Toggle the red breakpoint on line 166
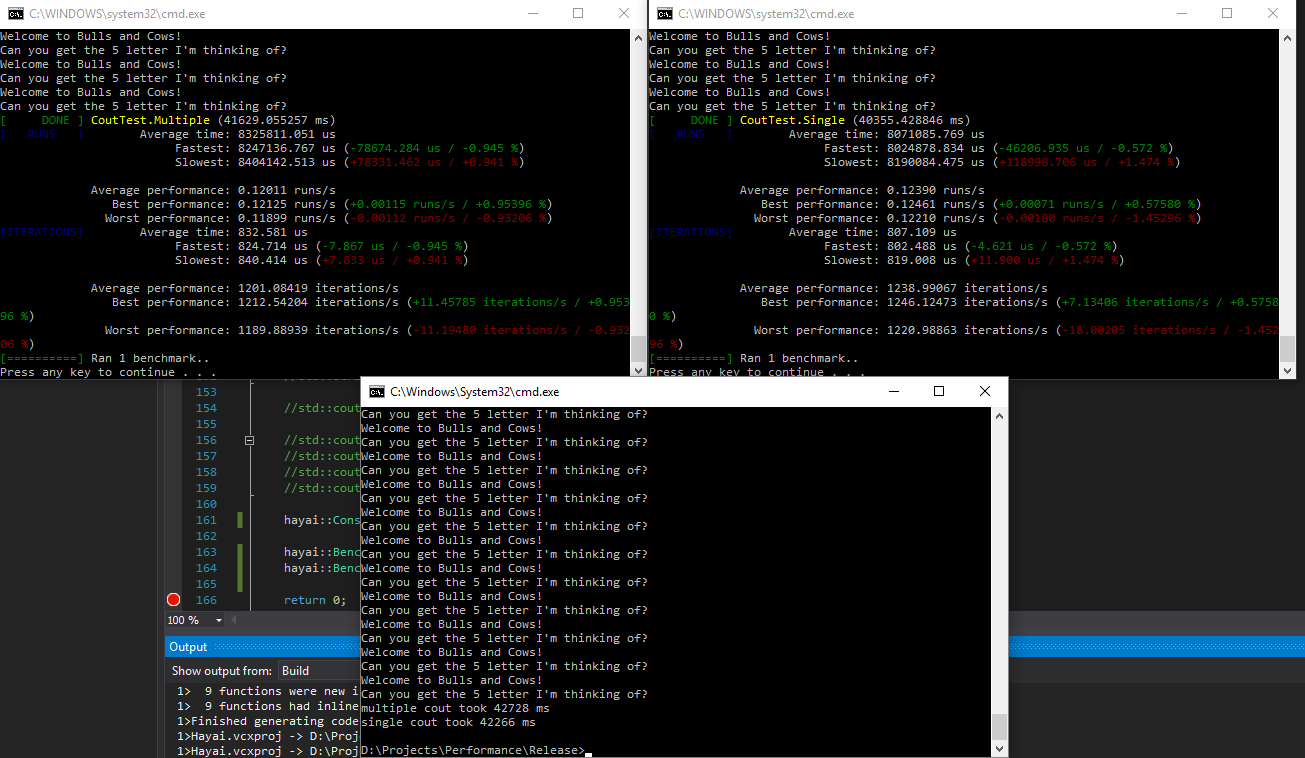The image size is (1305, 758). click(x=173, y=600)
